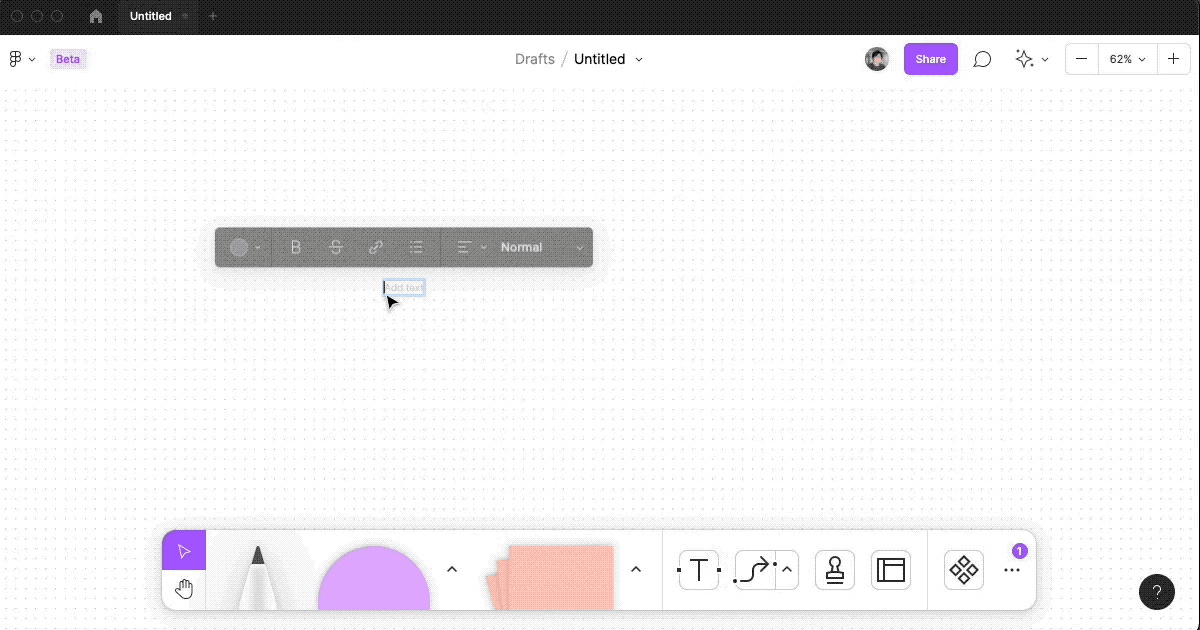Open the 62% zoom level dropdown

[1127, 59]
